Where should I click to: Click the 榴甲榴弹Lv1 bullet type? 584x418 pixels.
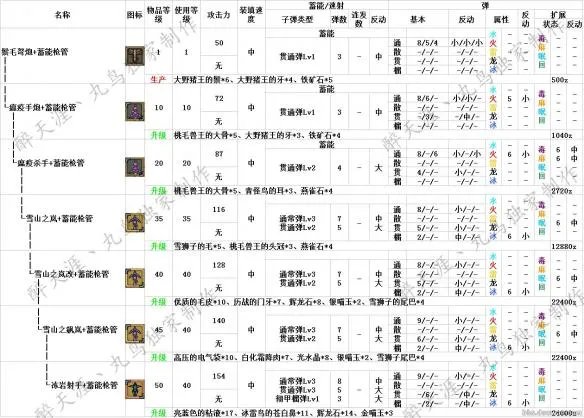tap(297, 399)
